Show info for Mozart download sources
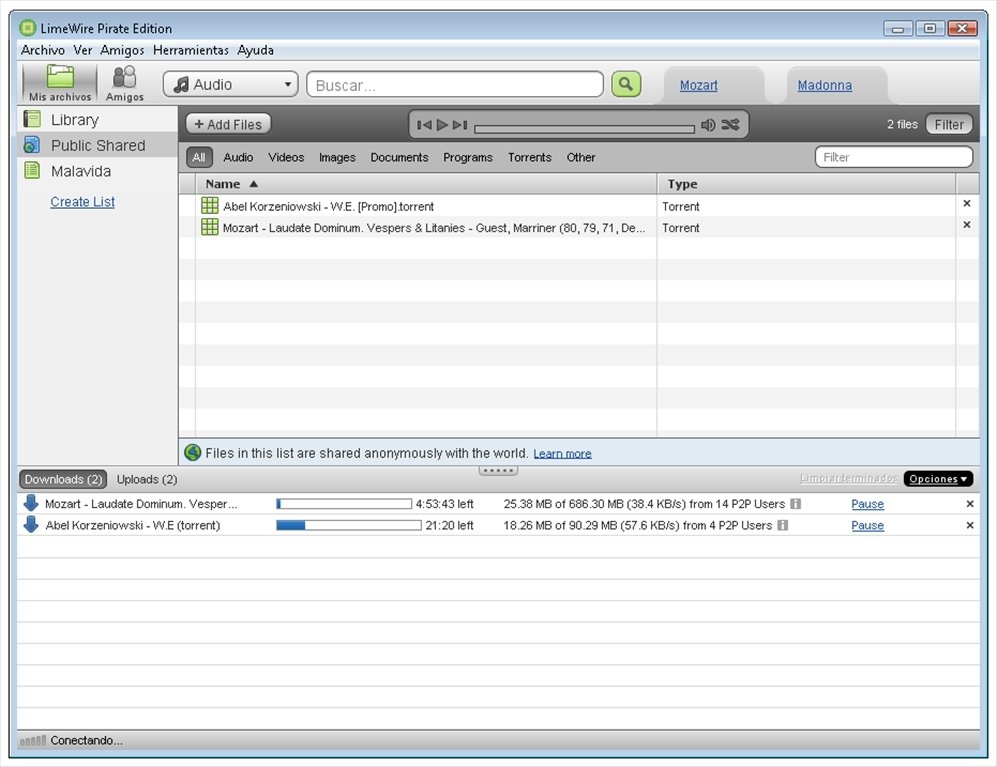The width and height of the screenshot is (997, 767). [795, 504]
